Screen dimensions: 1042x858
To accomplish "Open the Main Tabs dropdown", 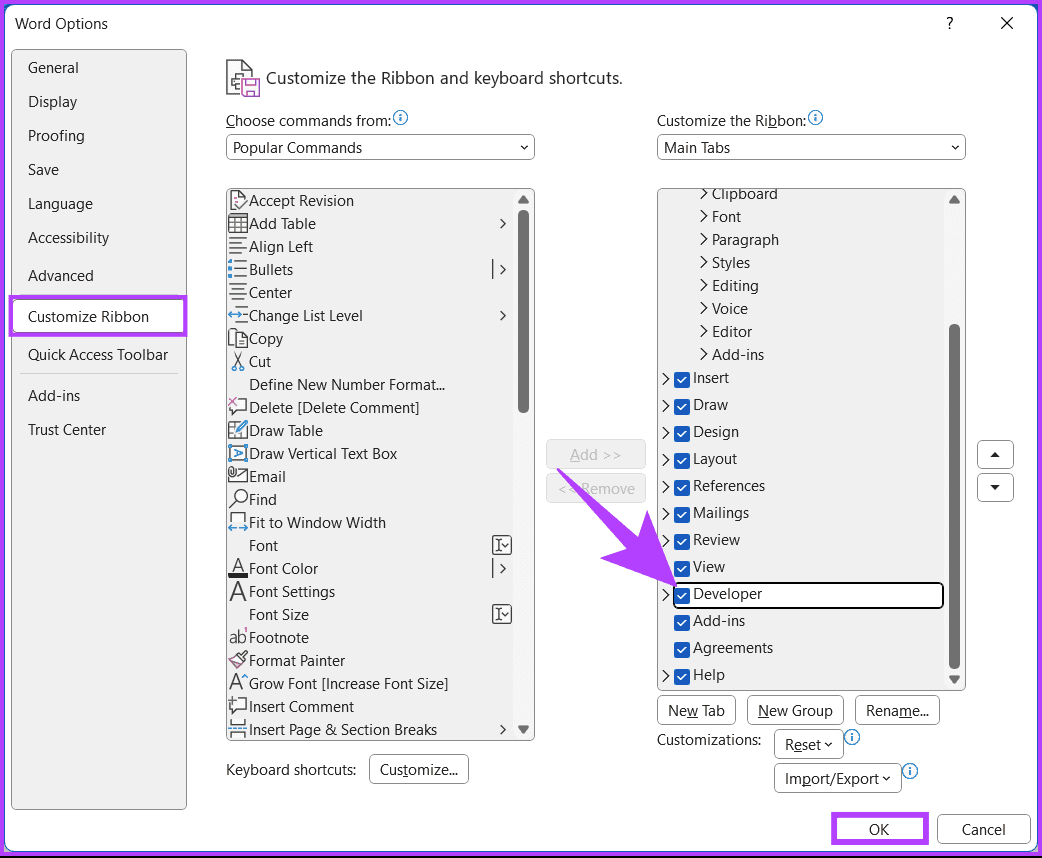I will [x=811, y=148].
